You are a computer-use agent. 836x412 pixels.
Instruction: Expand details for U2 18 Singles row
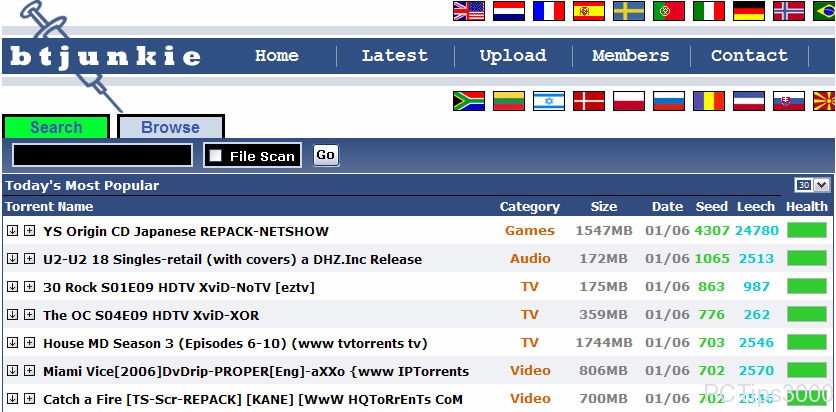point(29,258)
